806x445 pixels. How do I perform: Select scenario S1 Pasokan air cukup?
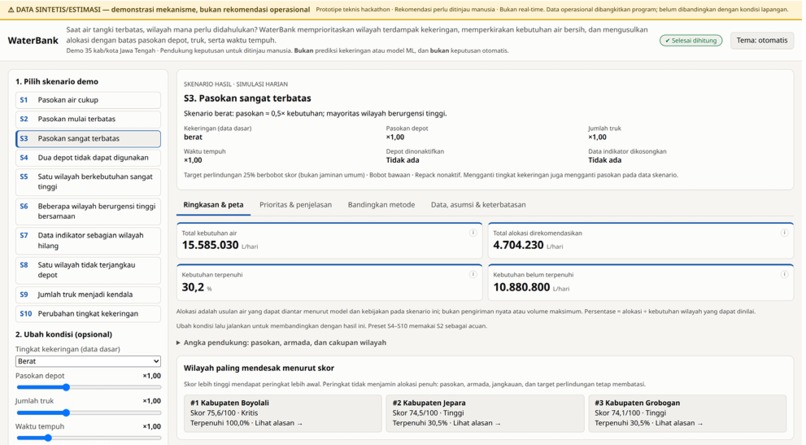88,100
